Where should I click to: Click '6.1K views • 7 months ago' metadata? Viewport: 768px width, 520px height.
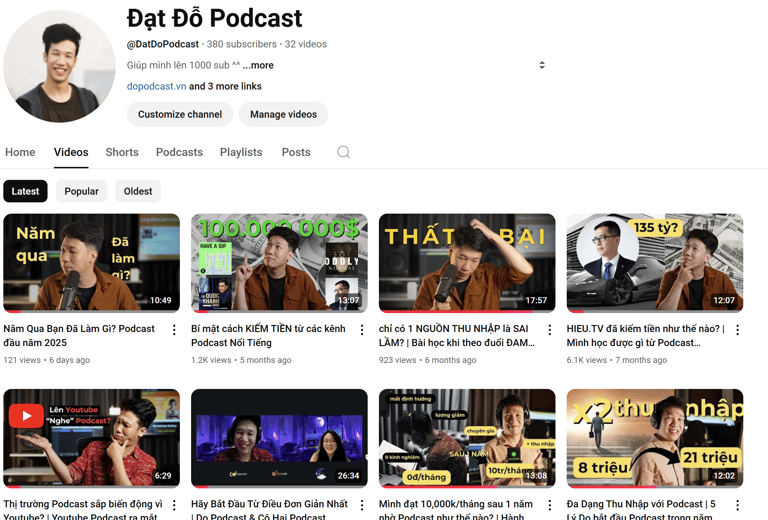pyautogui.click(x=617, y=360)
